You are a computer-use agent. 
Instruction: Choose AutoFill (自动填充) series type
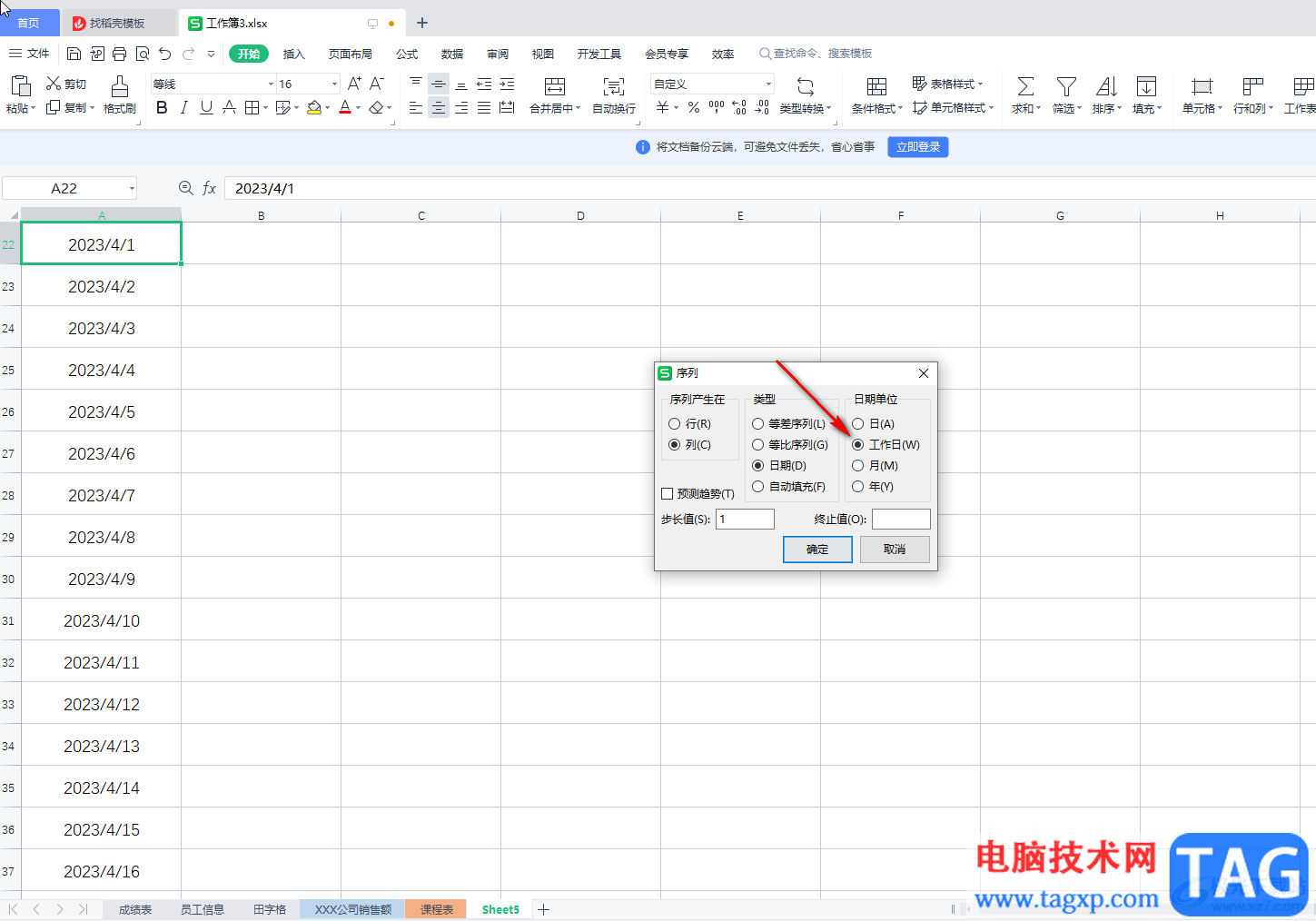click(x=757, y=487)
